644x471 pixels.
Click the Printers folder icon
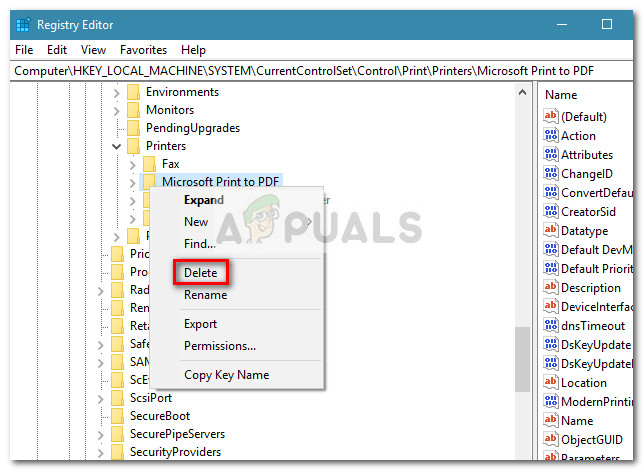point(133,146)
